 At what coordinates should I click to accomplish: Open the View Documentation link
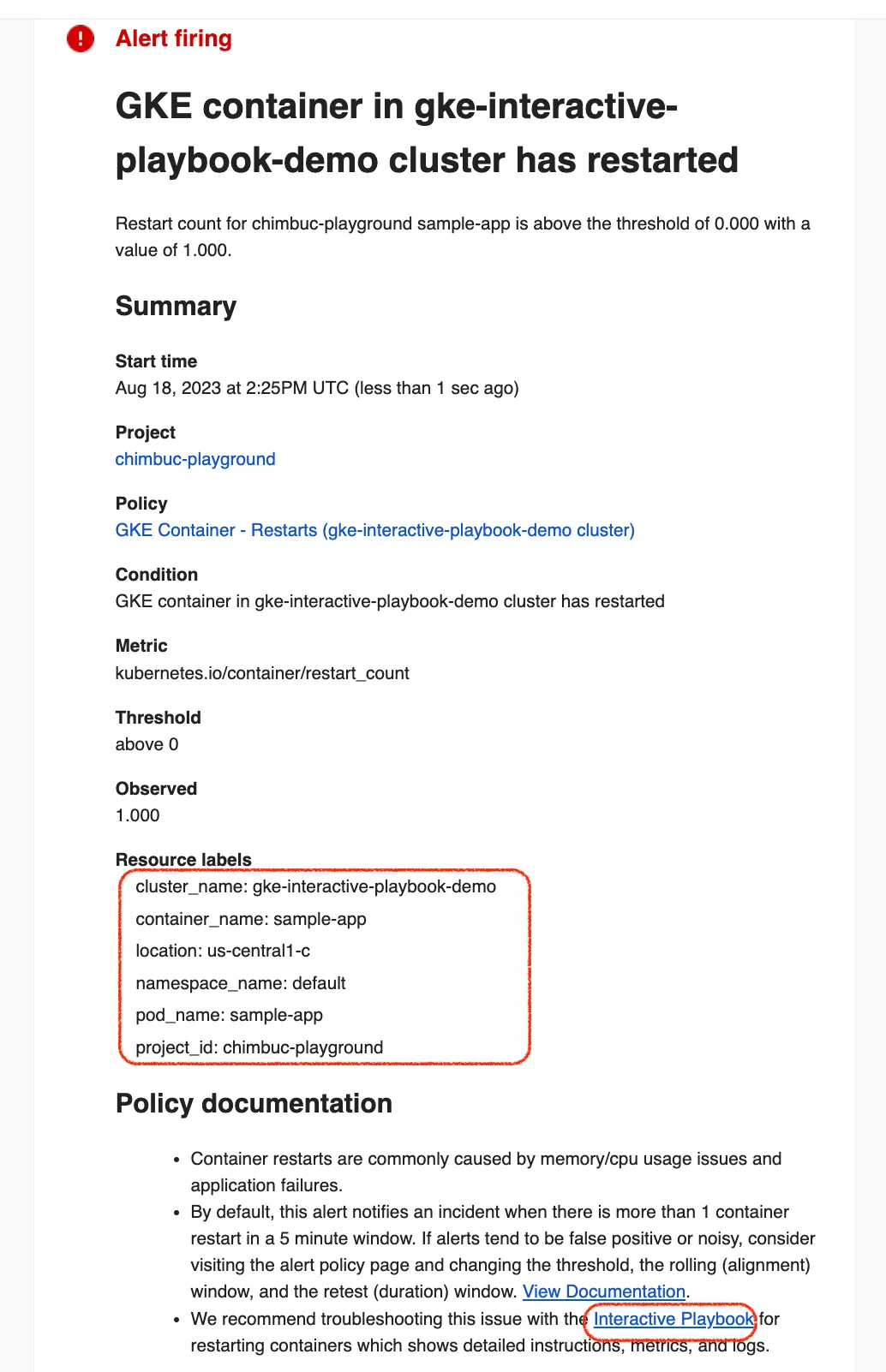(x=604, y=1291)
